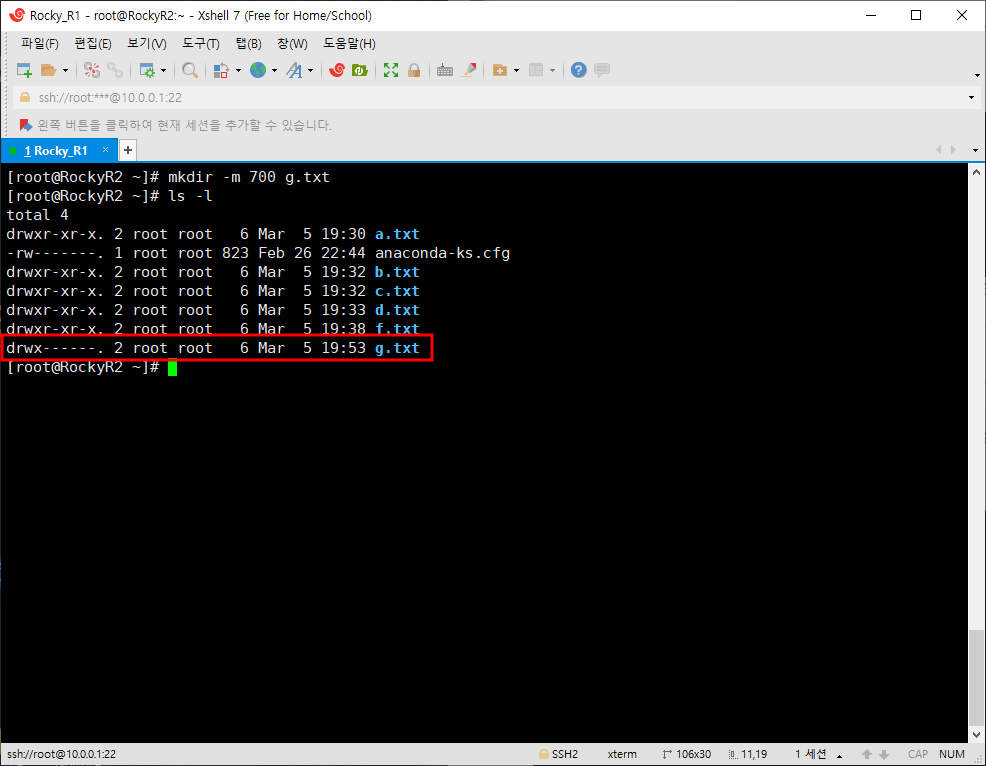Open the session folder icon in the toolbar
Viewport: 986px width, 766px height.
click(x=48, y=70)
